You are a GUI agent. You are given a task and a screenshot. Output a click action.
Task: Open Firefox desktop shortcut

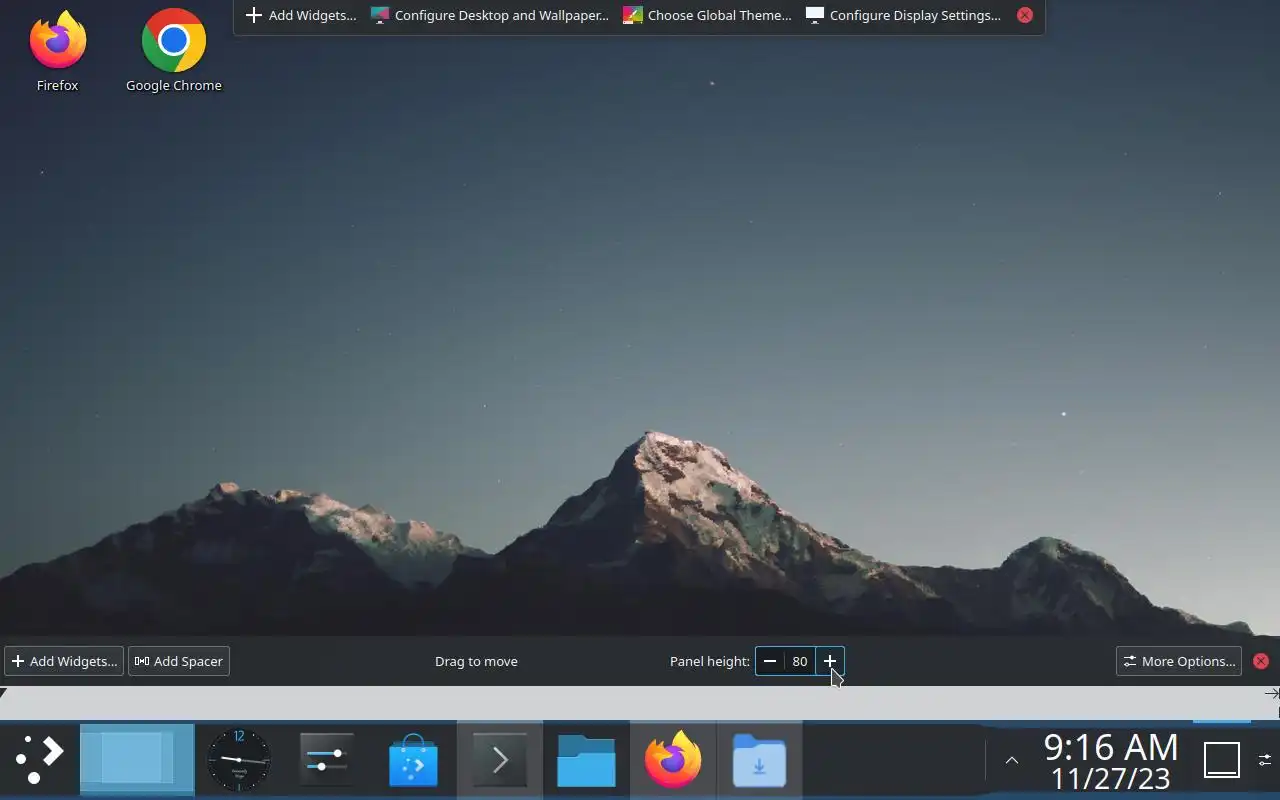point(57,52)
